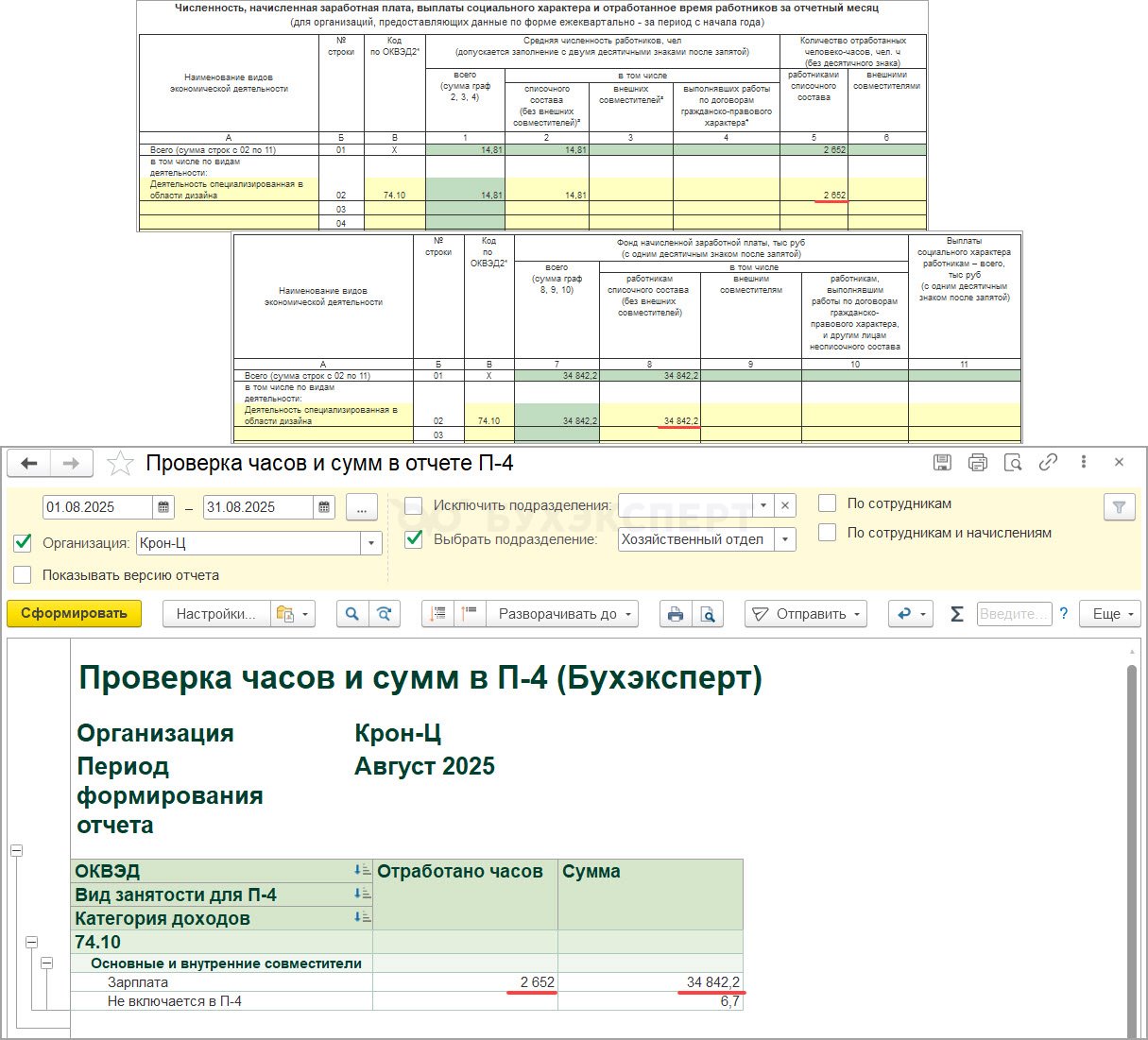Screen dimensions: 1148x1040
Task: Add report to favorites with star icon
Action: point(120,463)
